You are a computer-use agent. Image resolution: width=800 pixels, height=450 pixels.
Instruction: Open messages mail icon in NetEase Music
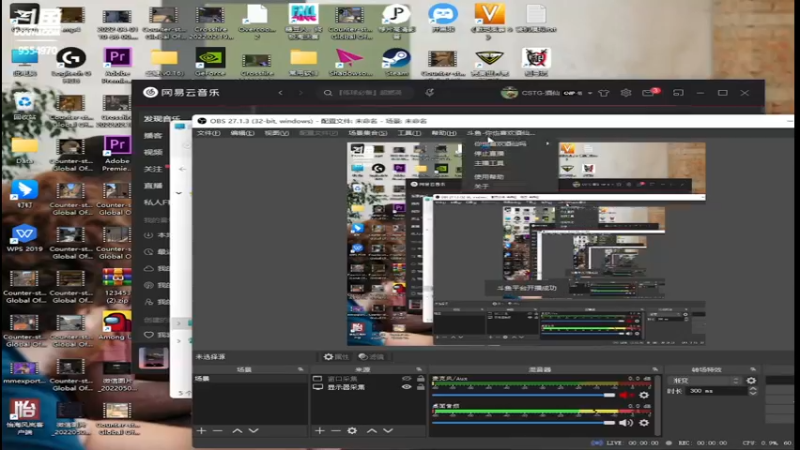[649, 93]
